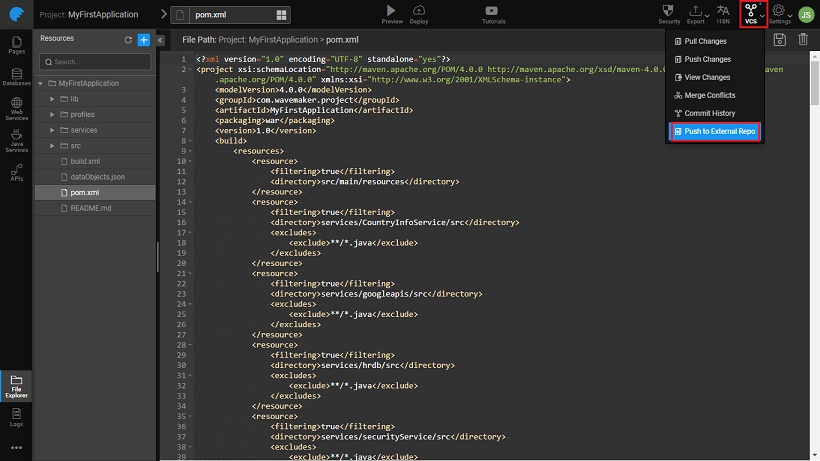Refresh the Resources file list

[128, 39]
